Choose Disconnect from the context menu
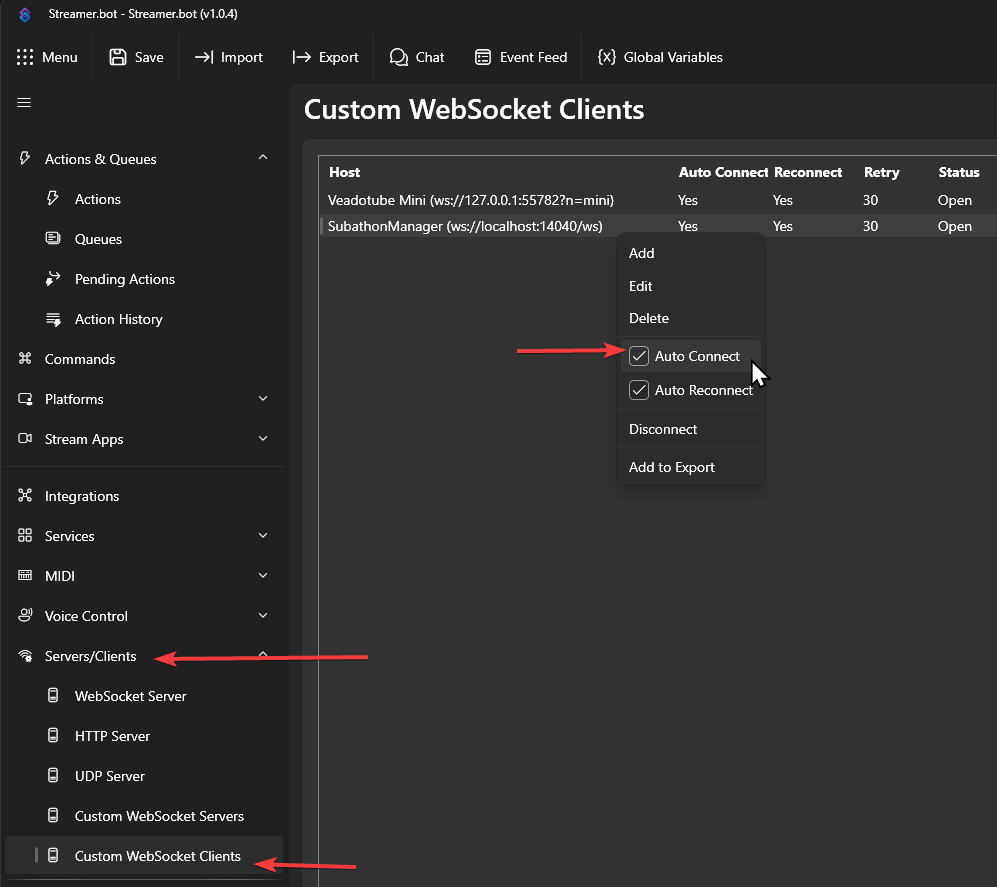 [663, 429]
